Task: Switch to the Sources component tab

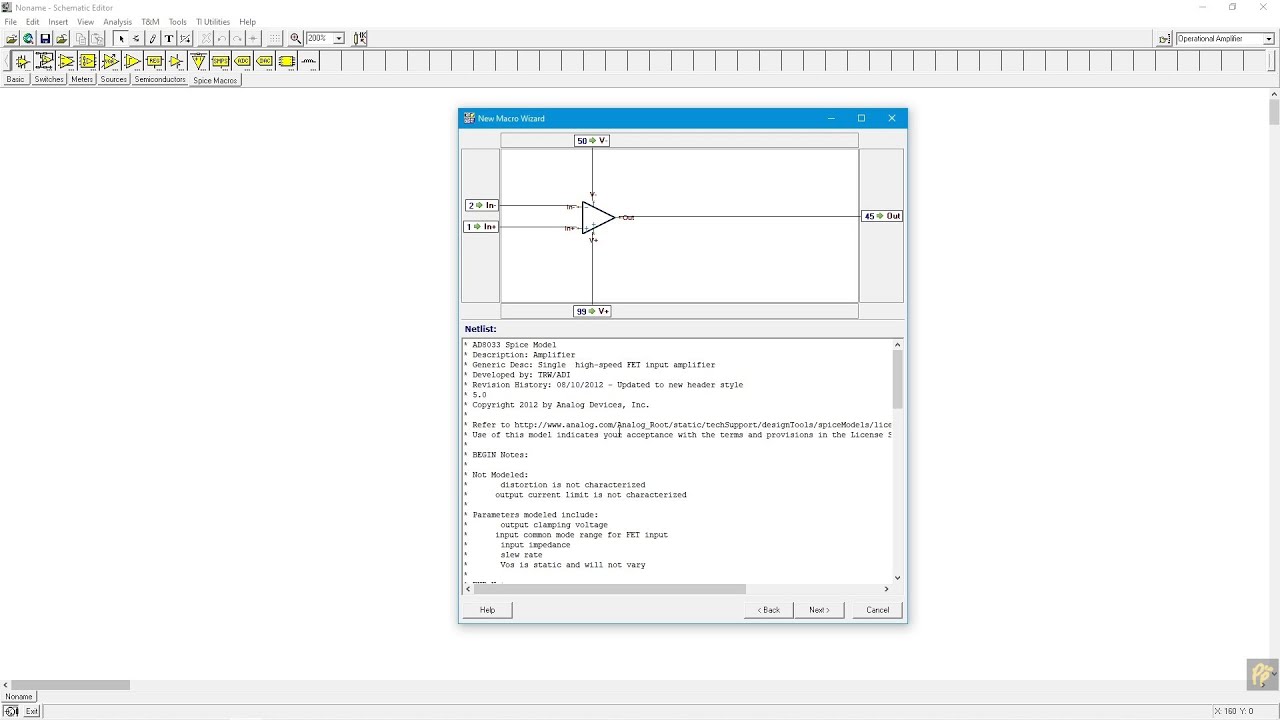Action: point(114,79)
